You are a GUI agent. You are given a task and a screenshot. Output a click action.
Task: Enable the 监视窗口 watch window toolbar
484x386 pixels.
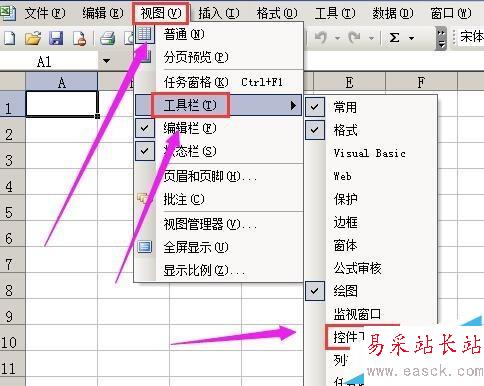[x=371, y=314]
